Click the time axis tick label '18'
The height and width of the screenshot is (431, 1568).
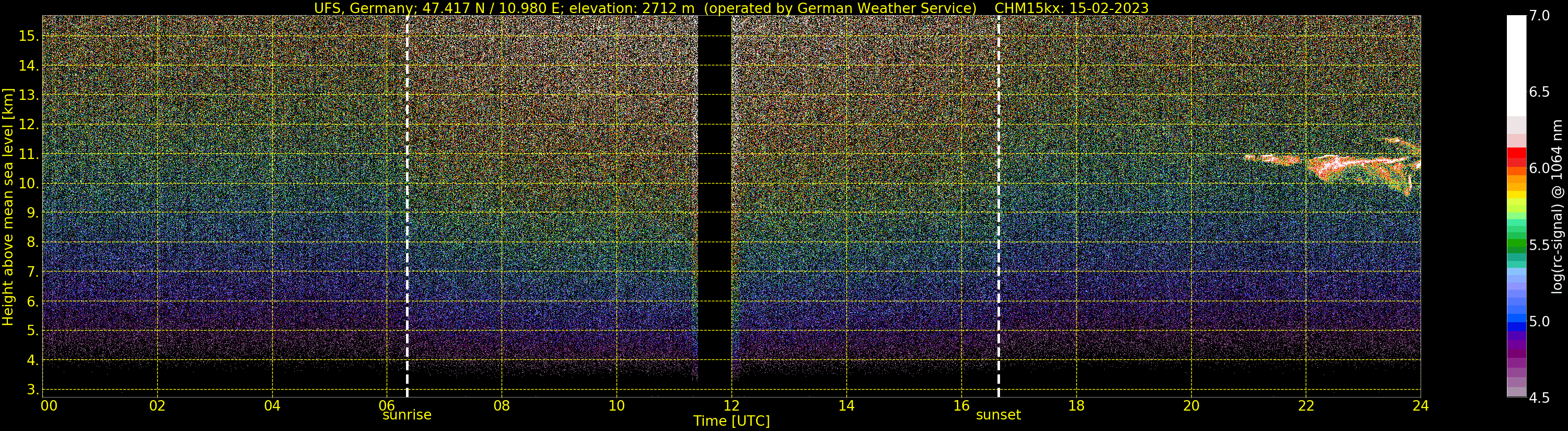(1076, 406)
